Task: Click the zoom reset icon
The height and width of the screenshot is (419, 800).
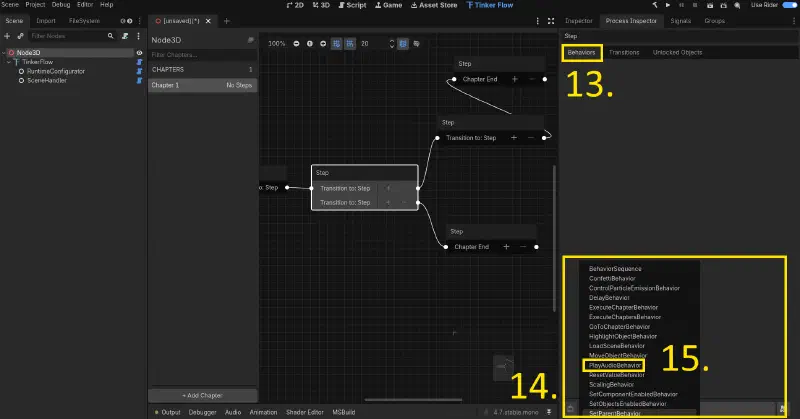Action: tap(310, 44)
